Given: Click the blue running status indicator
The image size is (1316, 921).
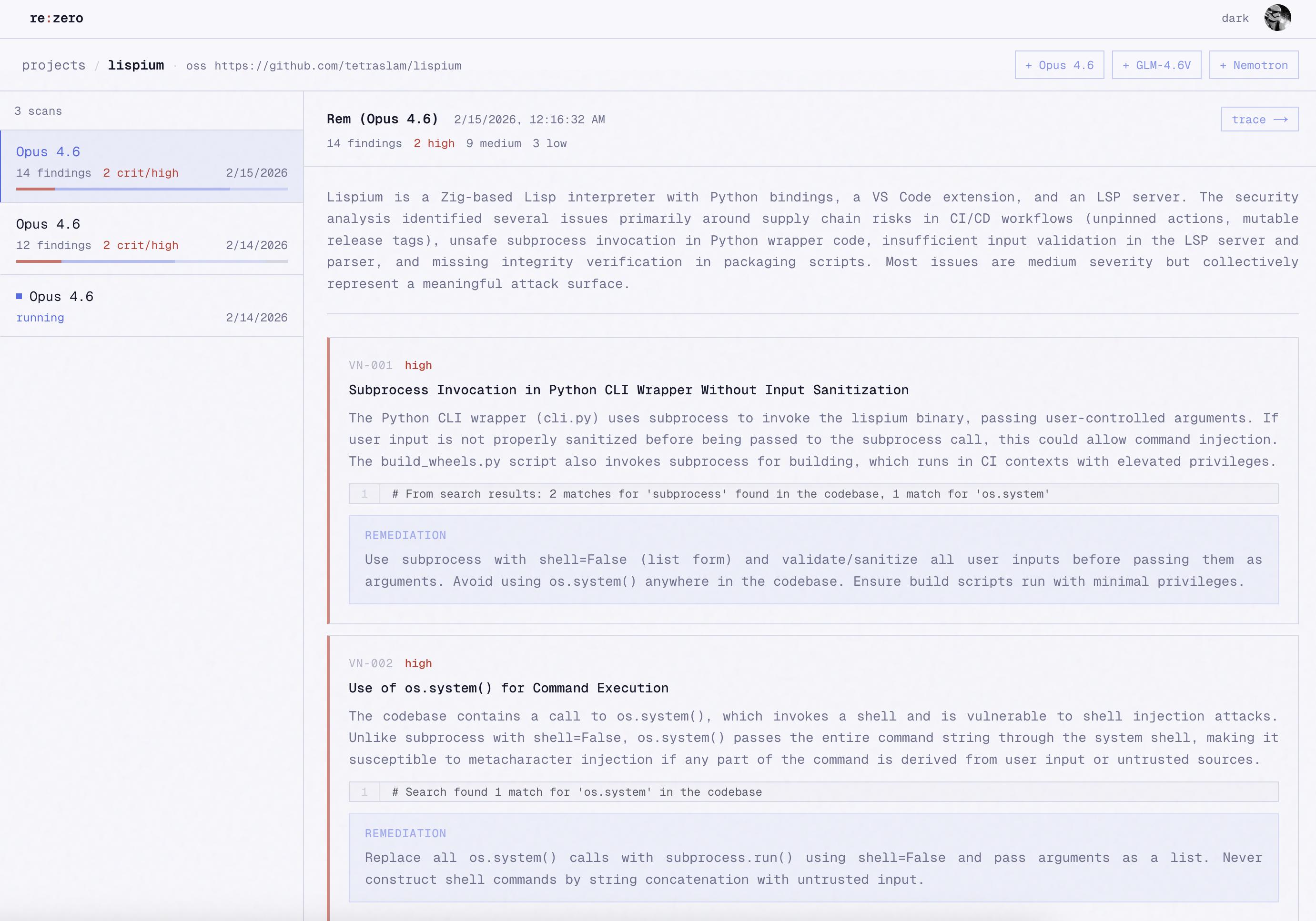Looking at the screenshot, I should [x=19, y=296].
